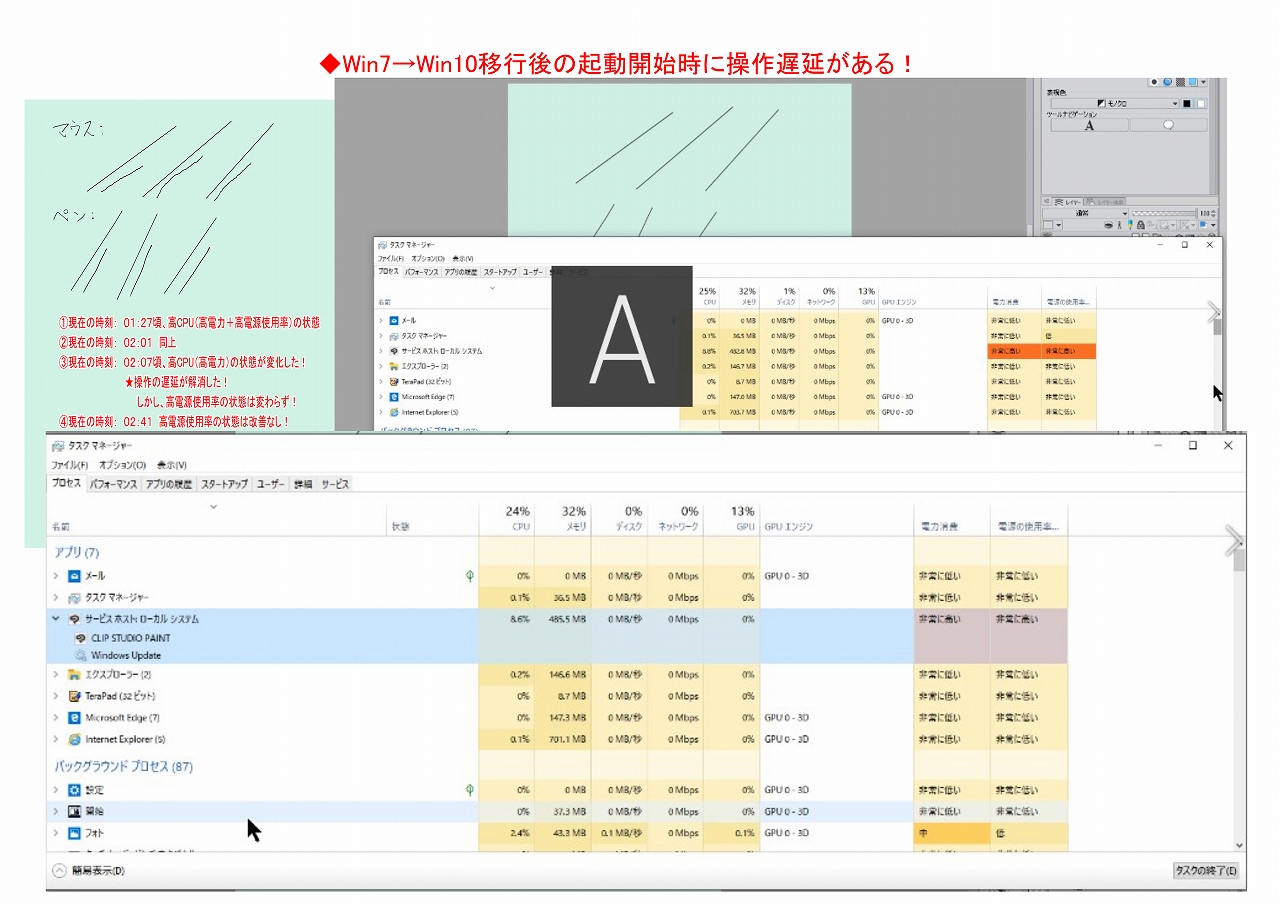Select the black color swatch beside モノクロ
1280x906 pixels.
click(x=1187, y=103)
